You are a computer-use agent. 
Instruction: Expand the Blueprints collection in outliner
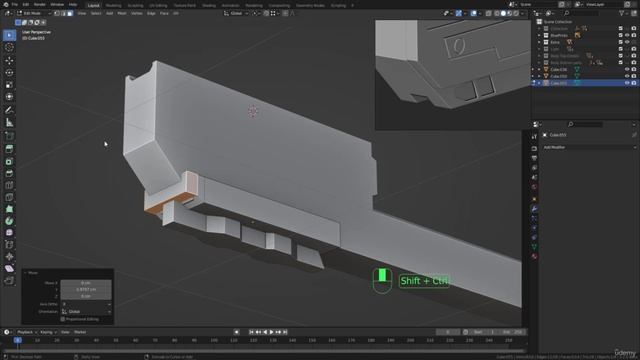tap(539, 36)
